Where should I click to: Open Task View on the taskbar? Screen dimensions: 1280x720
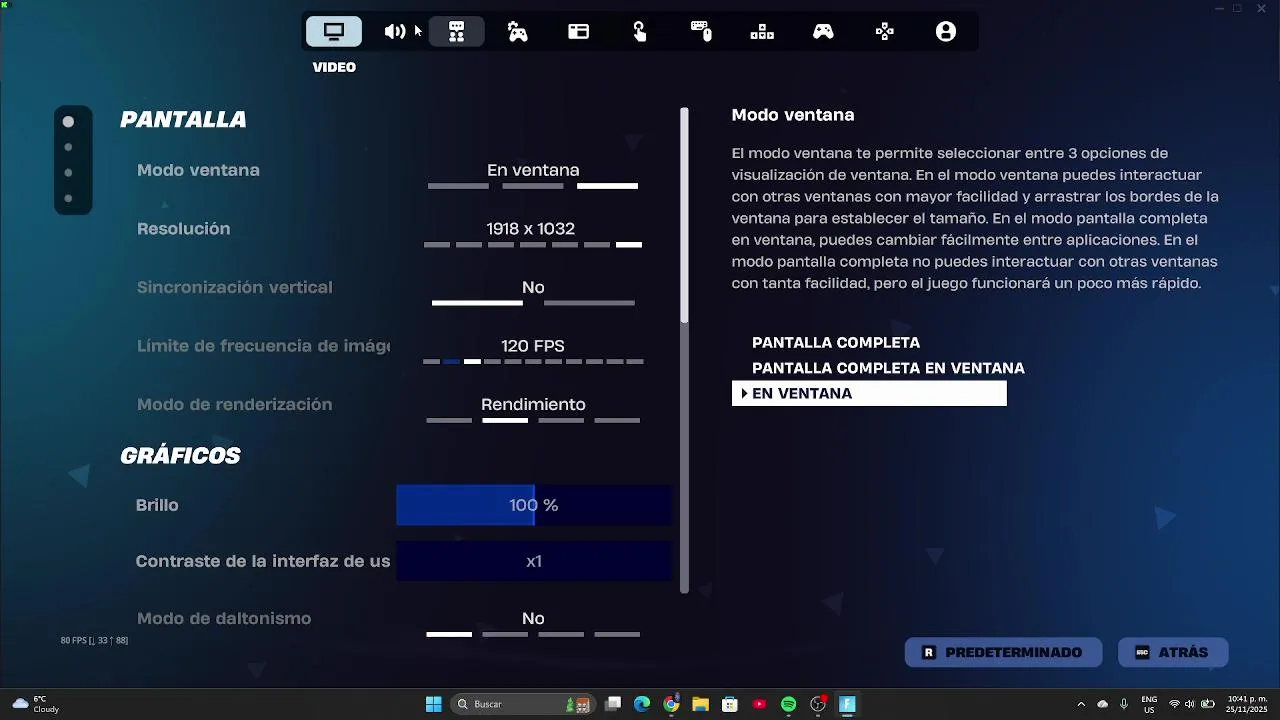click(613, 704)
